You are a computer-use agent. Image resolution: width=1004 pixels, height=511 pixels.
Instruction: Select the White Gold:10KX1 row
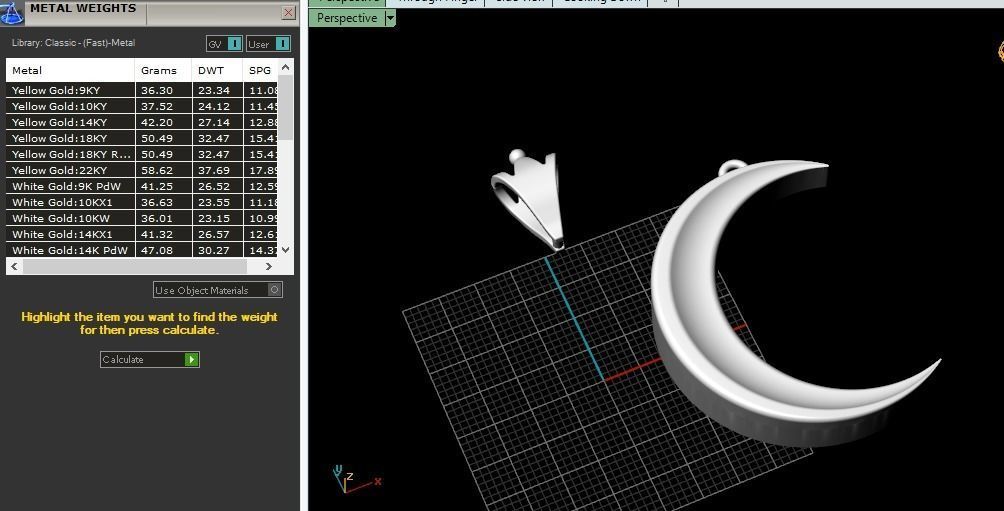pos(142,202)
